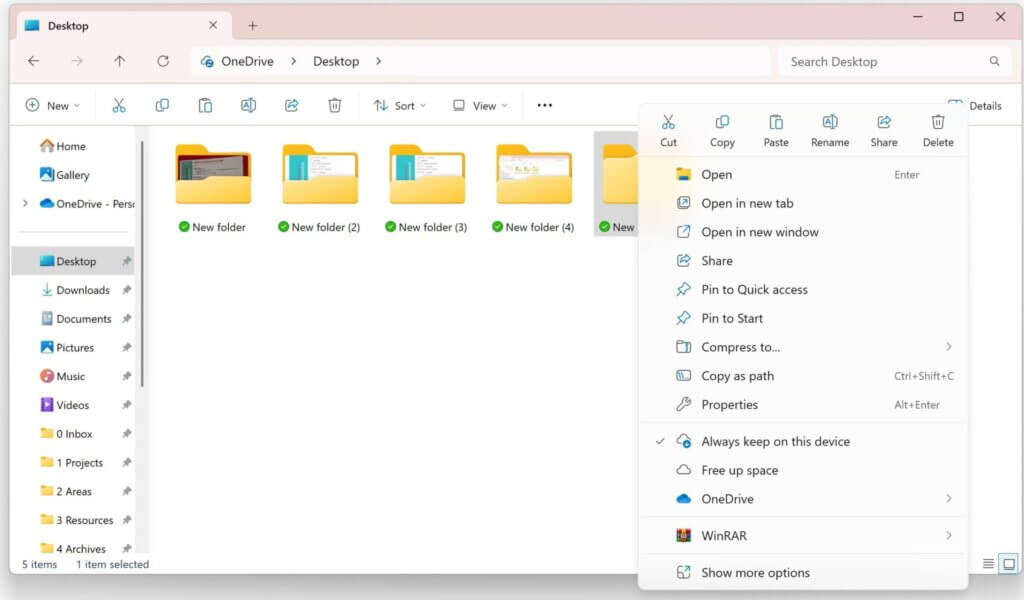The width and height of the screenshot is (1024, 600).
Task: Open the New item button
Action: pyautogui.click(x=50, y=105)
